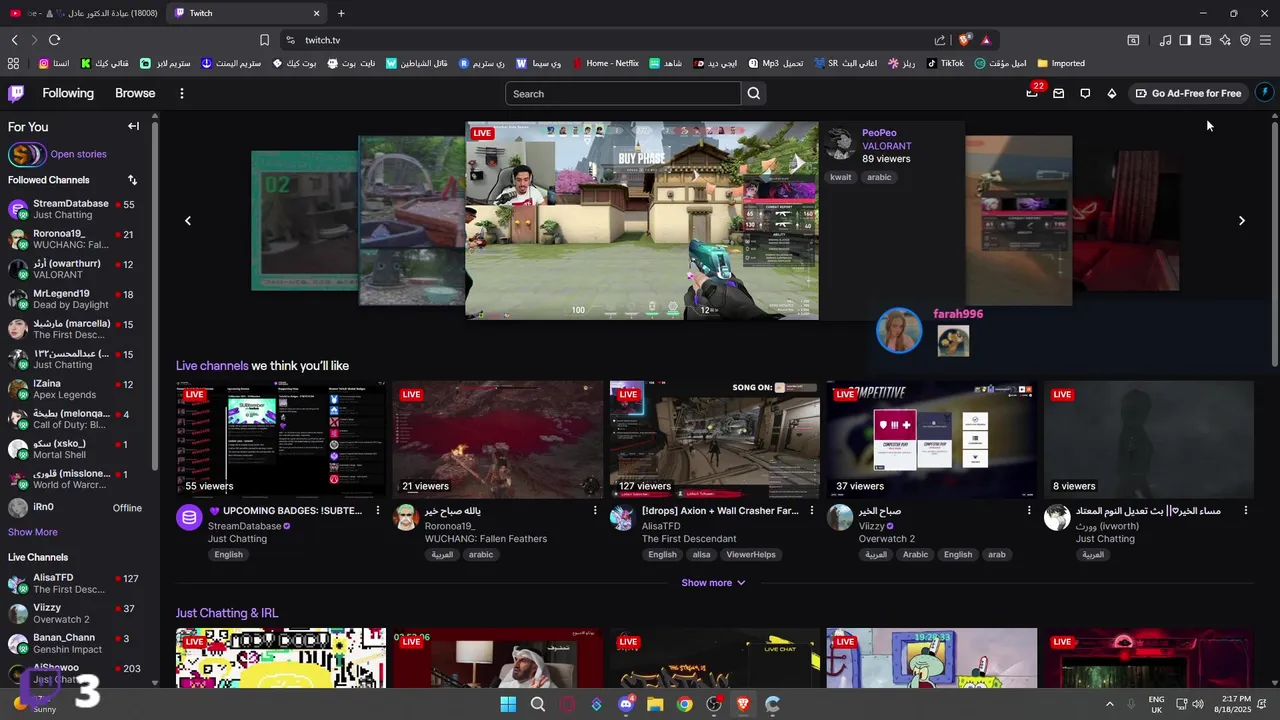Bookmark this page icon in address bar
The image size is (1280, 720).
[264, 40]
